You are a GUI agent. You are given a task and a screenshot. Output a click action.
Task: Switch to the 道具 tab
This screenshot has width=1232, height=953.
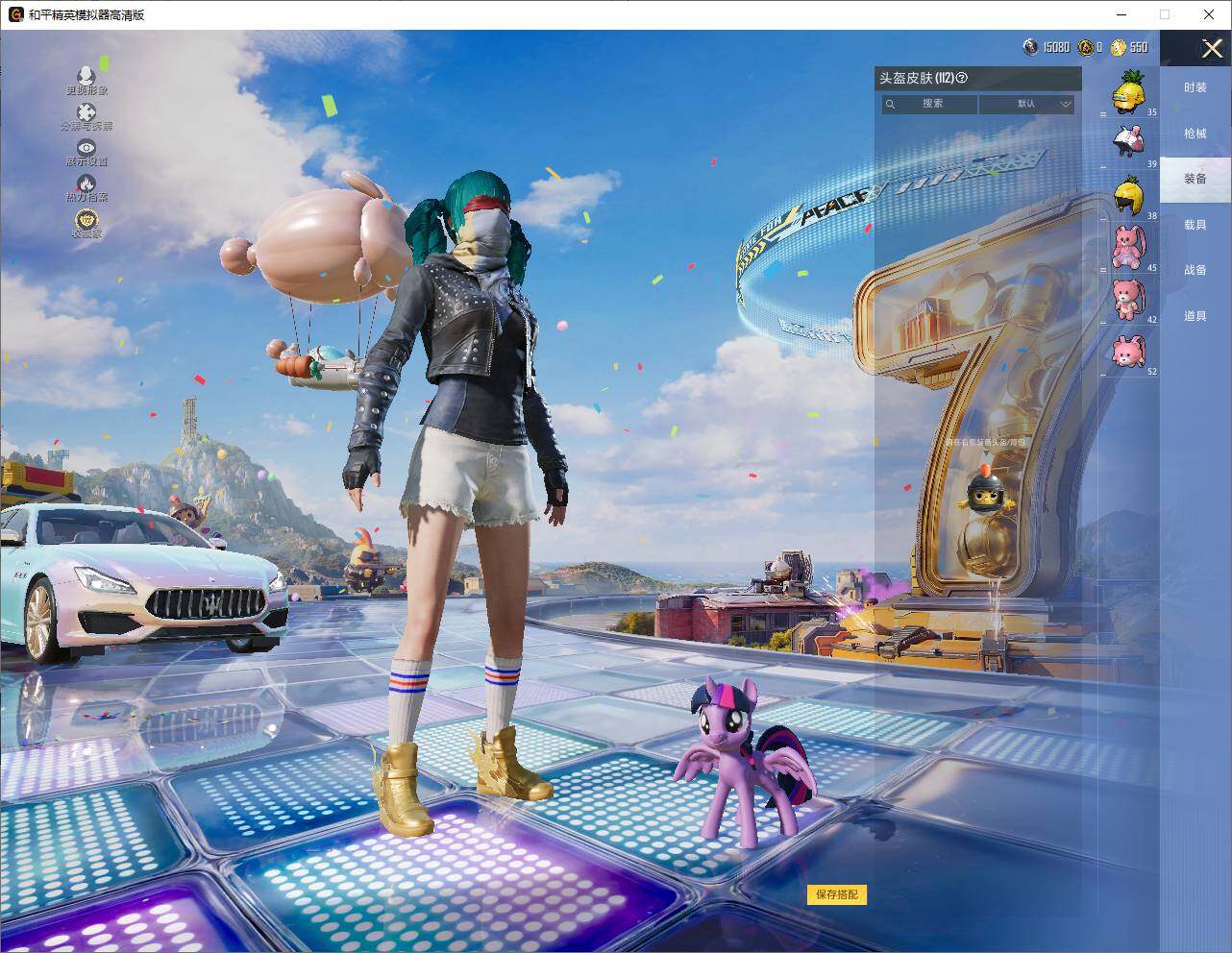pyautogui.click(x=1195, y=316)
